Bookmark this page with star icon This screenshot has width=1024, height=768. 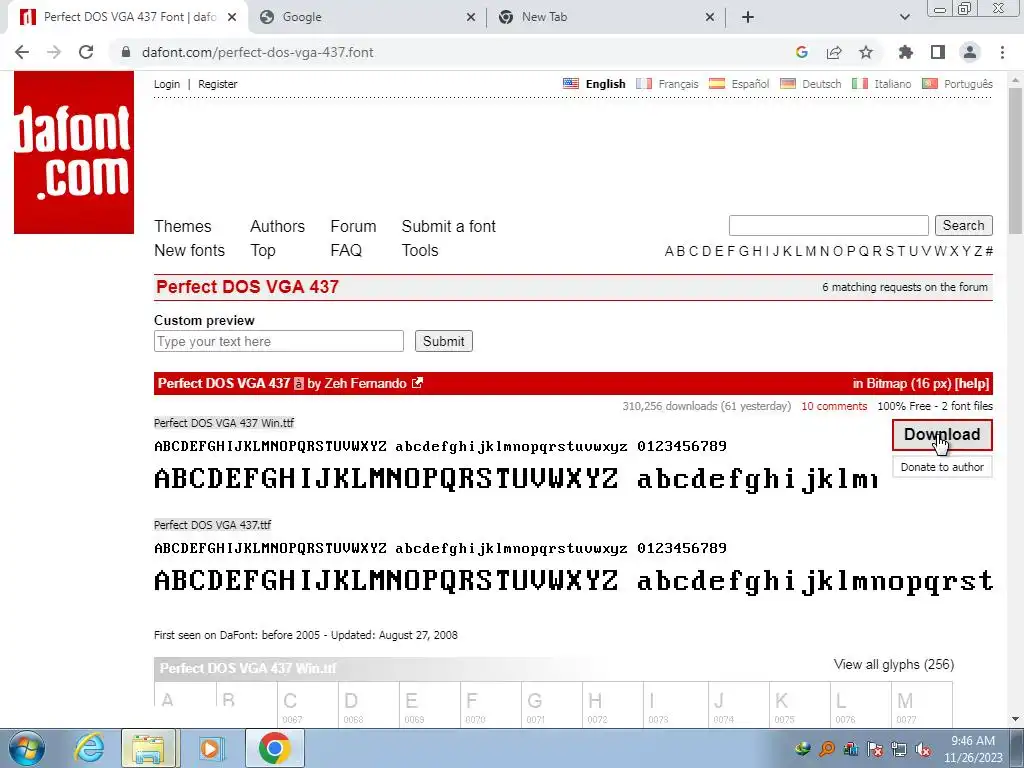pos(866,52)
